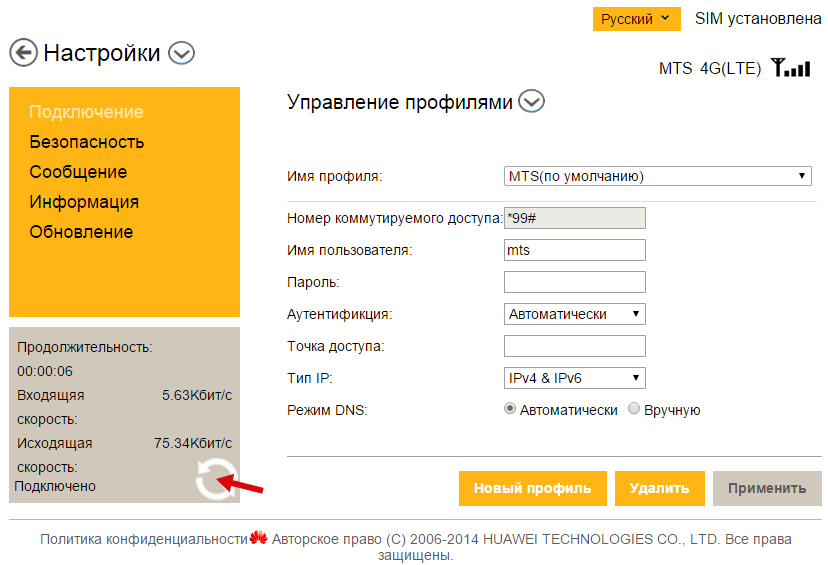Click the connection refresh icon
The width and height of the screenshot is (828, 565).
point(211,479)
